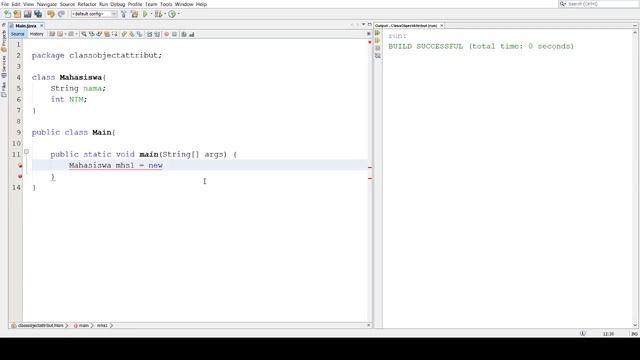640x360 pixels.
Task: Toggle Rectangular Selection editor icon
Action: click(115, 34)
